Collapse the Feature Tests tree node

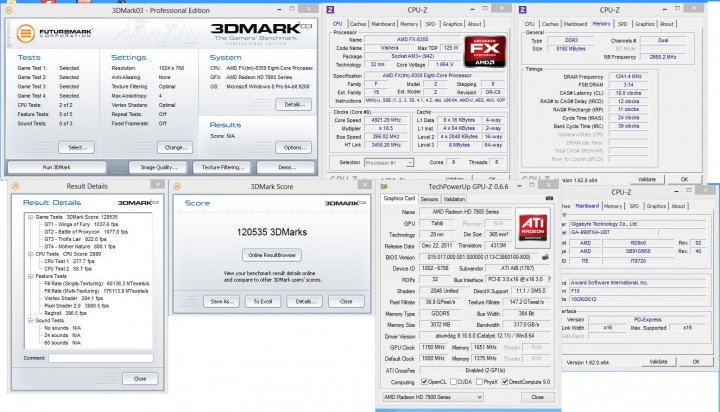(x=30, y=276)
